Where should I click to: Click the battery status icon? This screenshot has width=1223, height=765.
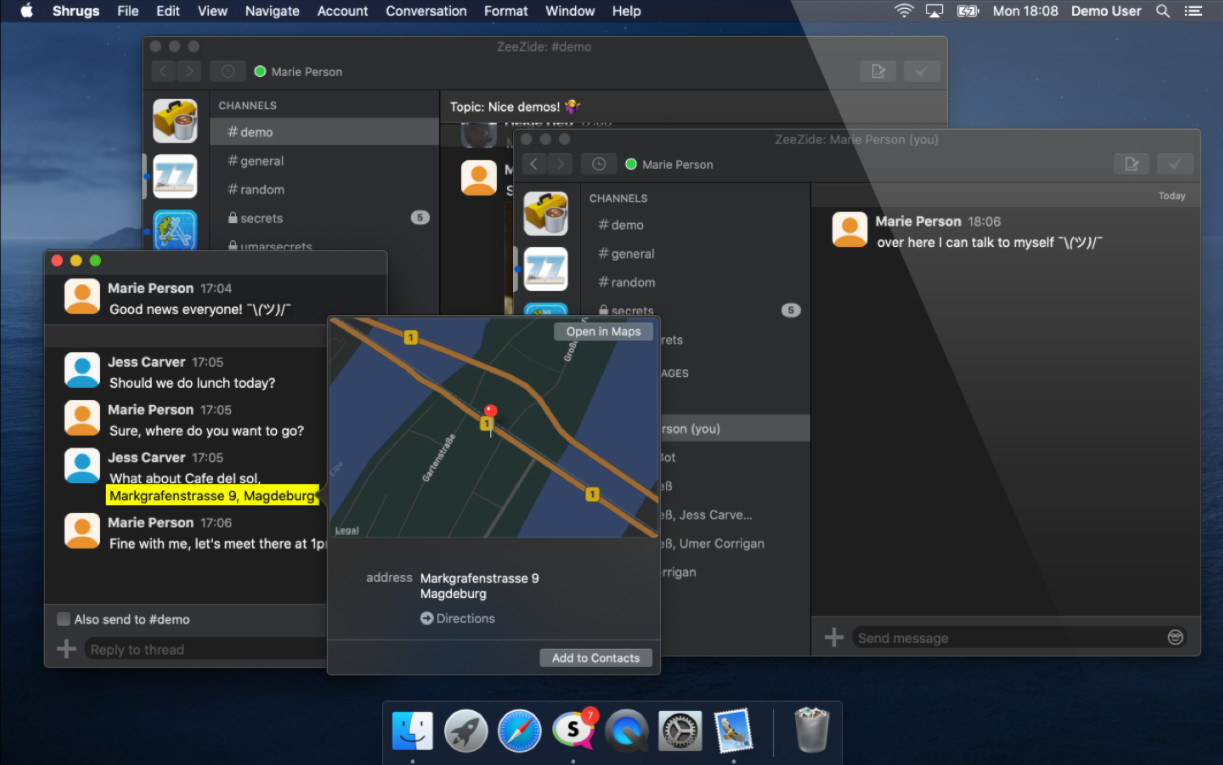pos(968,11)
